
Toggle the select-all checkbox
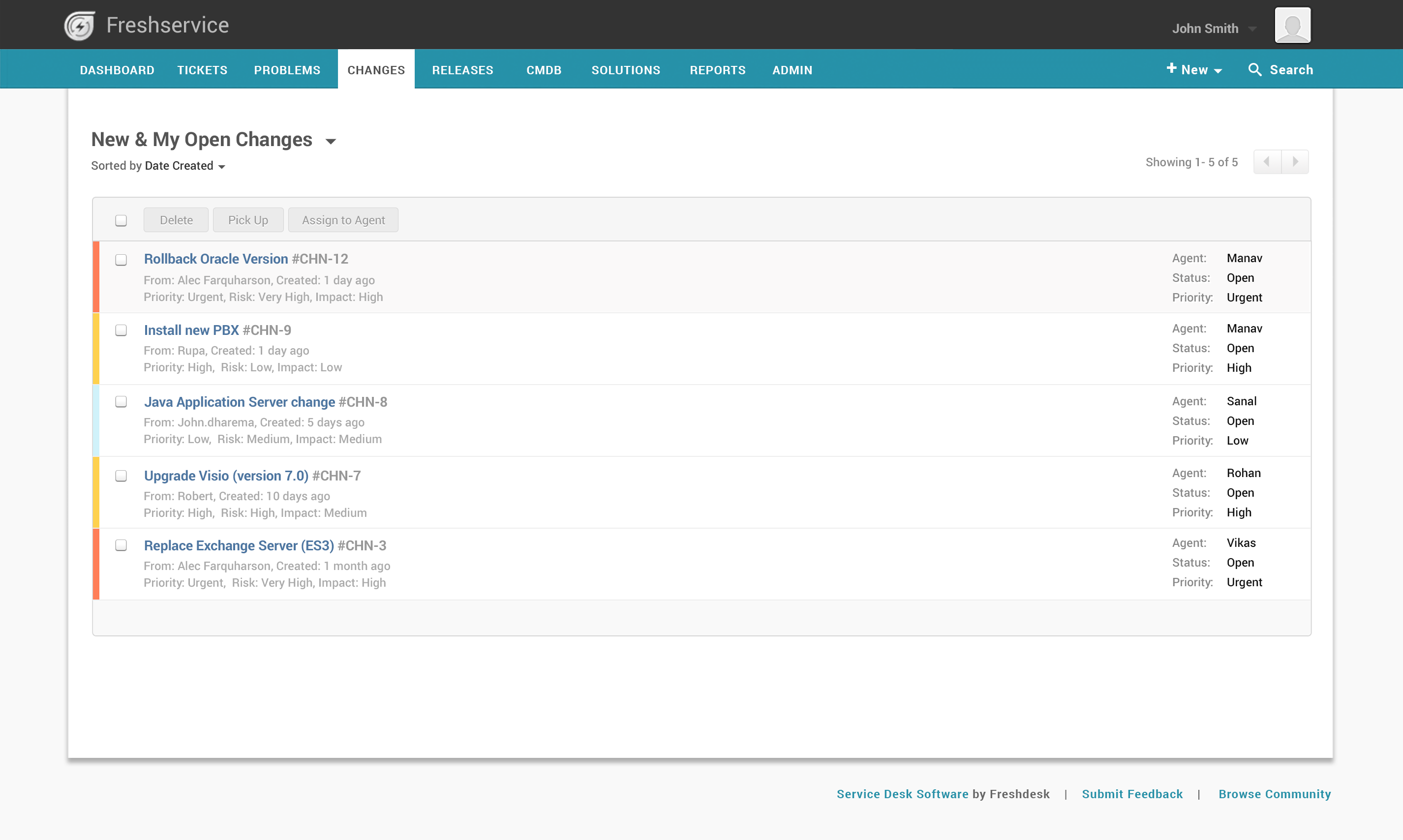[x=121, y=220]
